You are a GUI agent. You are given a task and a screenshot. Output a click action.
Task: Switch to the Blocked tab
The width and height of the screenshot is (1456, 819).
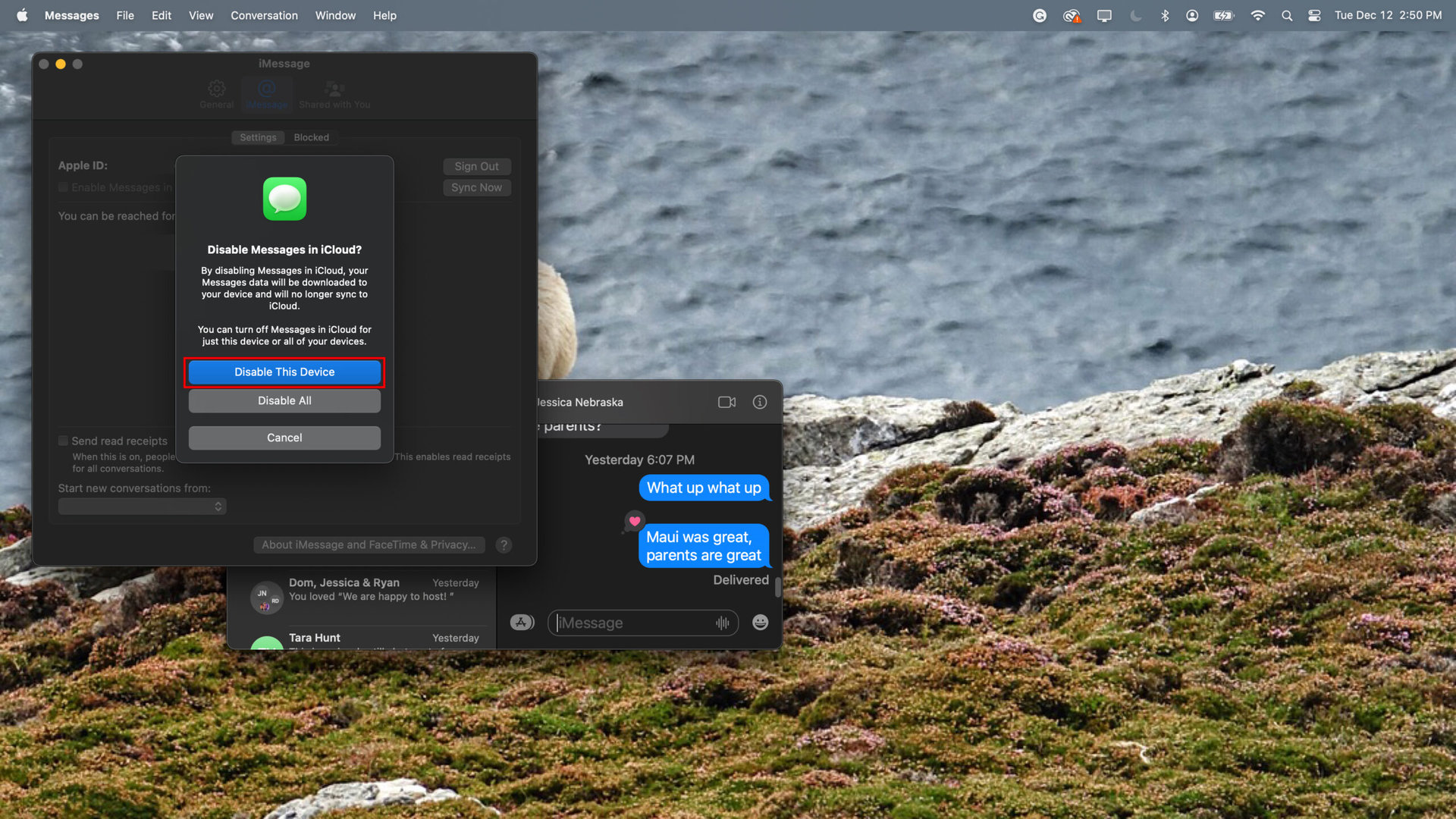click(311, 137)
